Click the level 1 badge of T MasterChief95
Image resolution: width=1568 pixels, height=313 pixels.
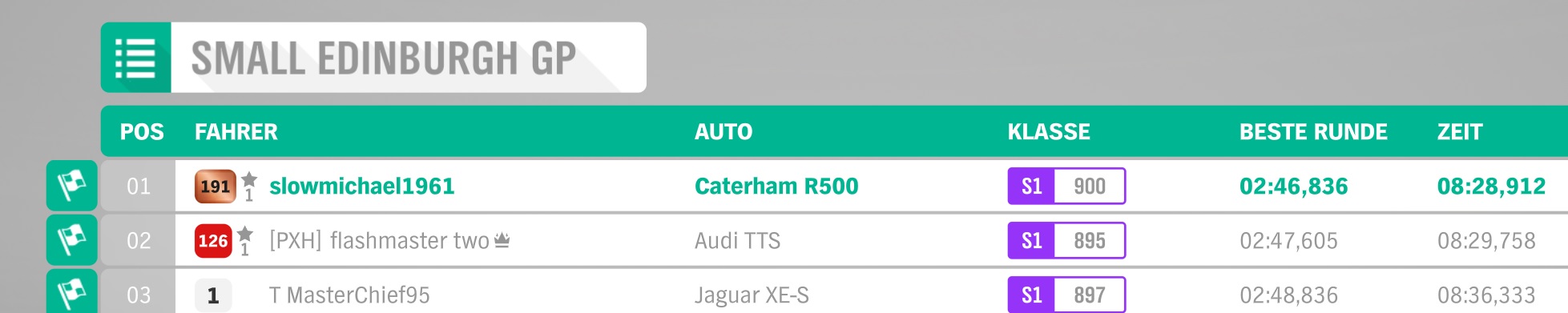pos(213,295)
